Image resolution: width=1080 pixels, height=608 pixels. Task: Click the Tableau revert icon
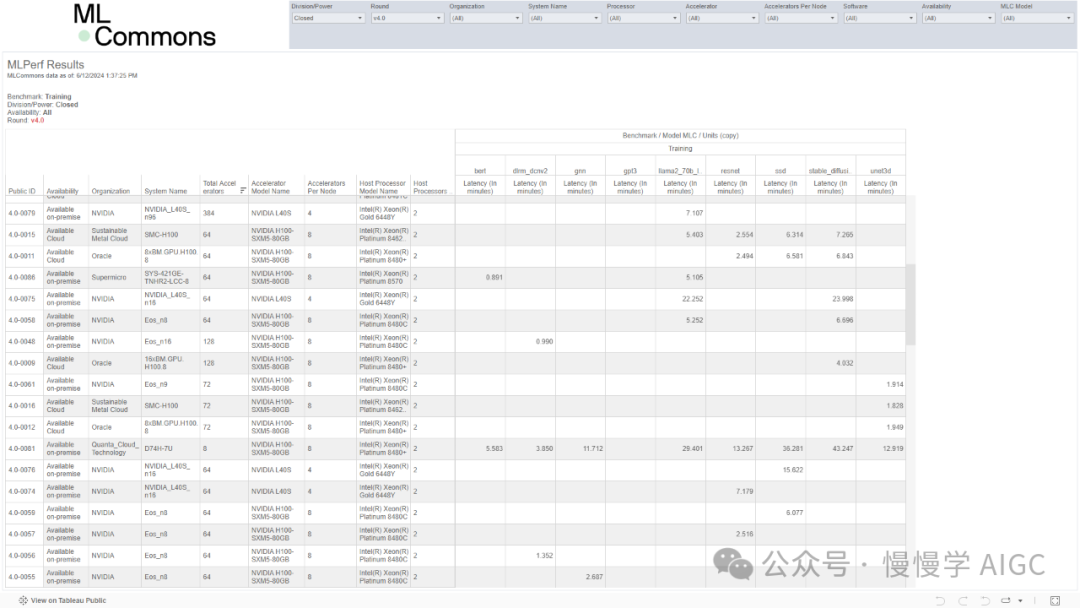click(x=985, y=600)
